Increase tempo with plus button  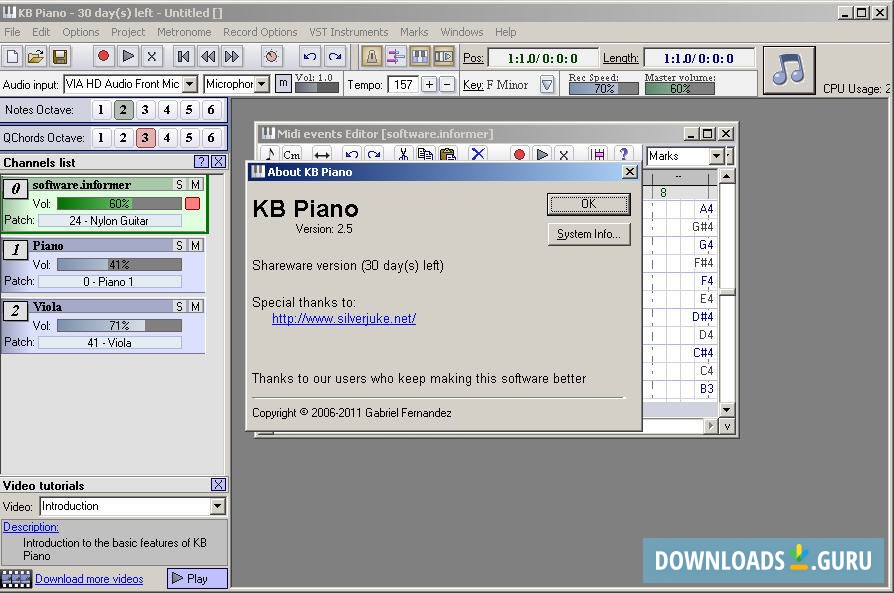[429, 84]
